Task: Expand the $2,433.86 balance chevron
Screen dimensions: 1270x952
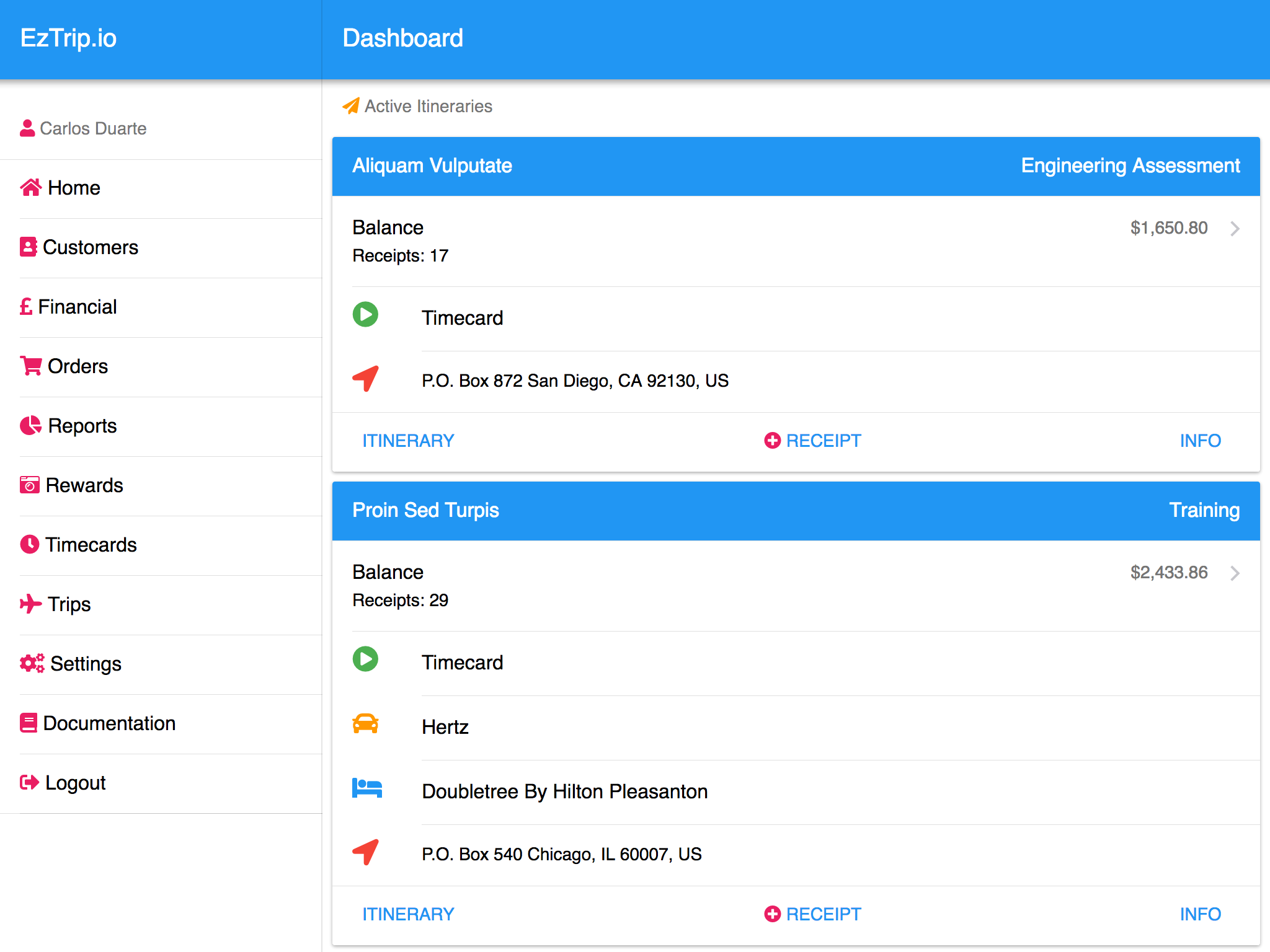Action: 1235,573
